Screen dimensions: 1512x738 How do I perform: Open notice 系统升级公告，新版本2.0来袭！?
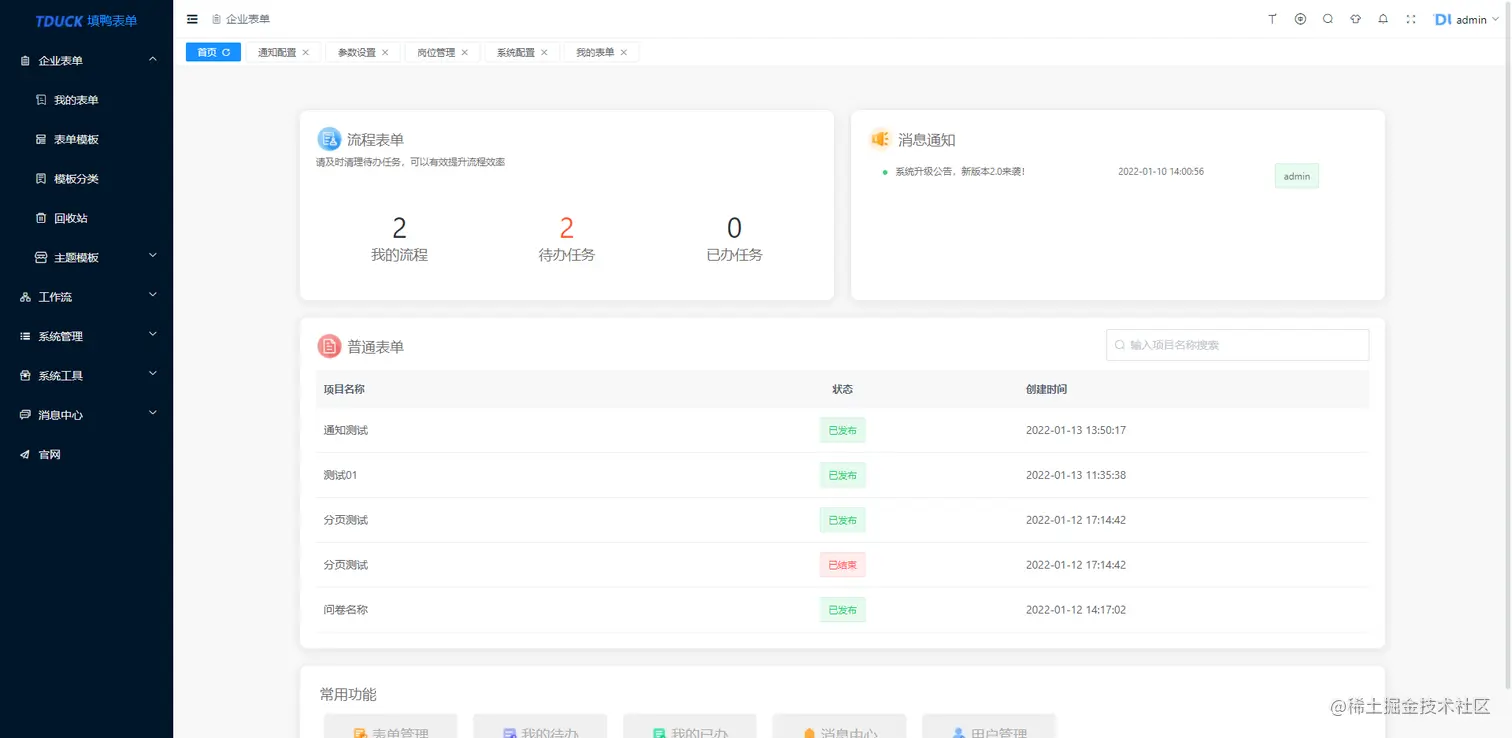point(960,172)
